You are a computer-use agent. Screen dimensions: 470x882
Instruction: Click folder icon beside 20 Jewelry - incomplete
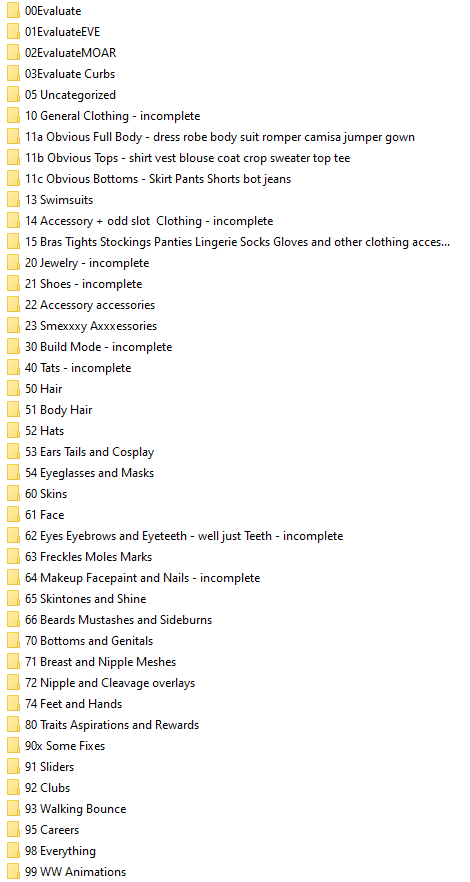coord(13,263)
